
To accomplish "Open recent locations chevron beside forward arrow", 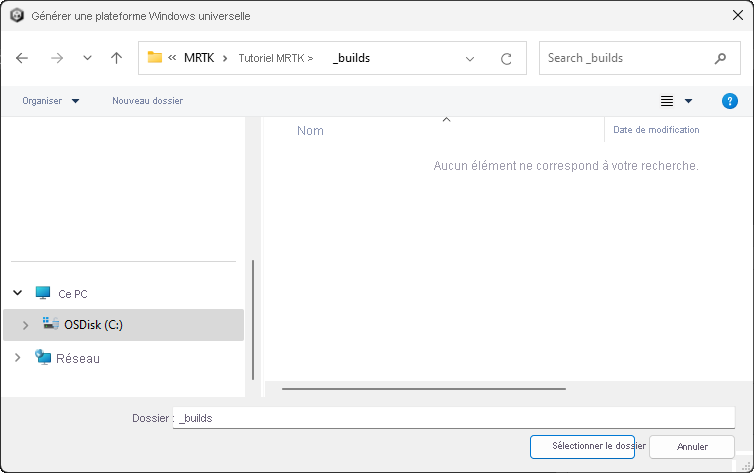I will 87,58.
